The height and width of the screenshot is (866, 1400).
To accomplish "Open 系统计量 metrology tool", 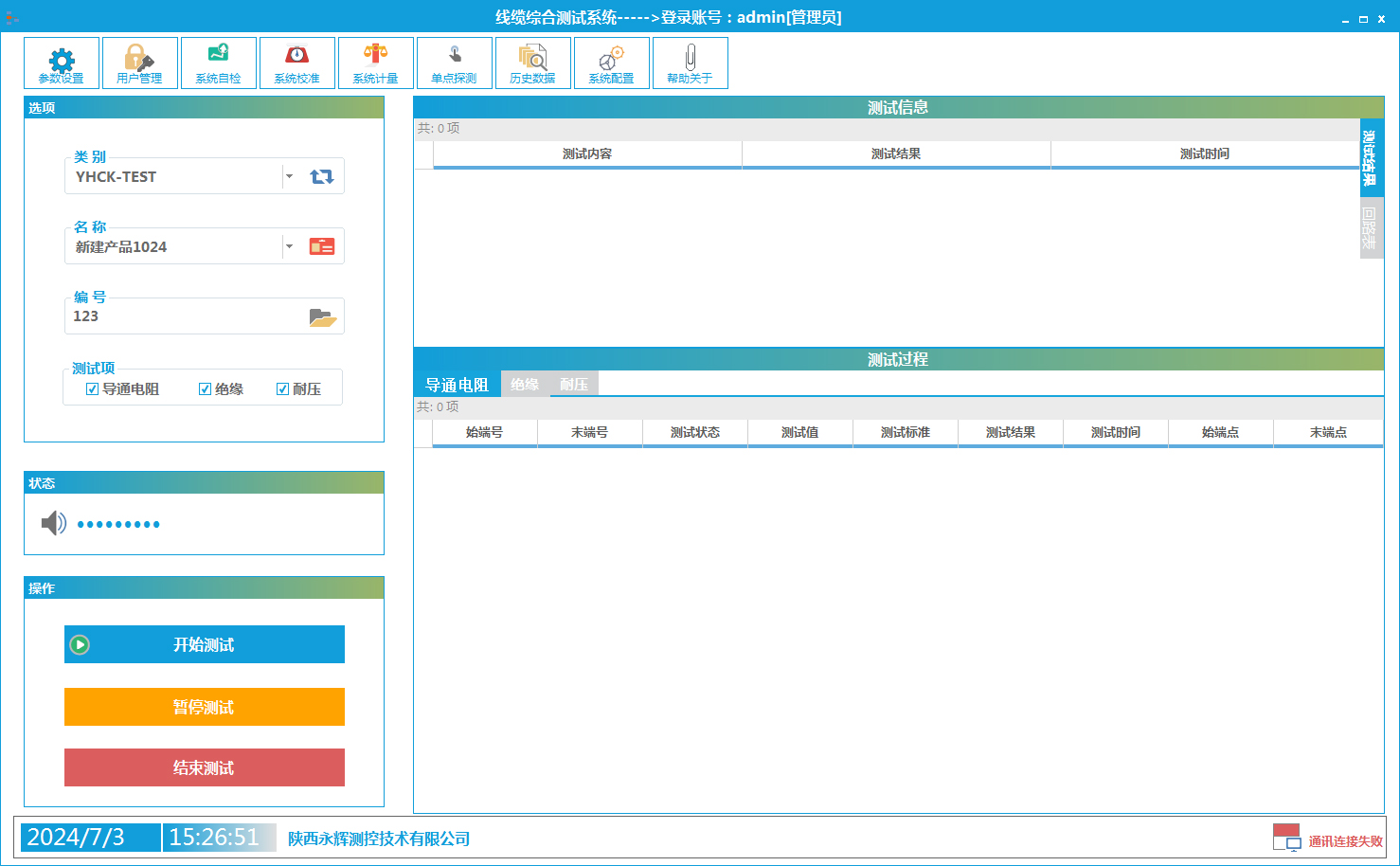I will [x=376, y=63].
